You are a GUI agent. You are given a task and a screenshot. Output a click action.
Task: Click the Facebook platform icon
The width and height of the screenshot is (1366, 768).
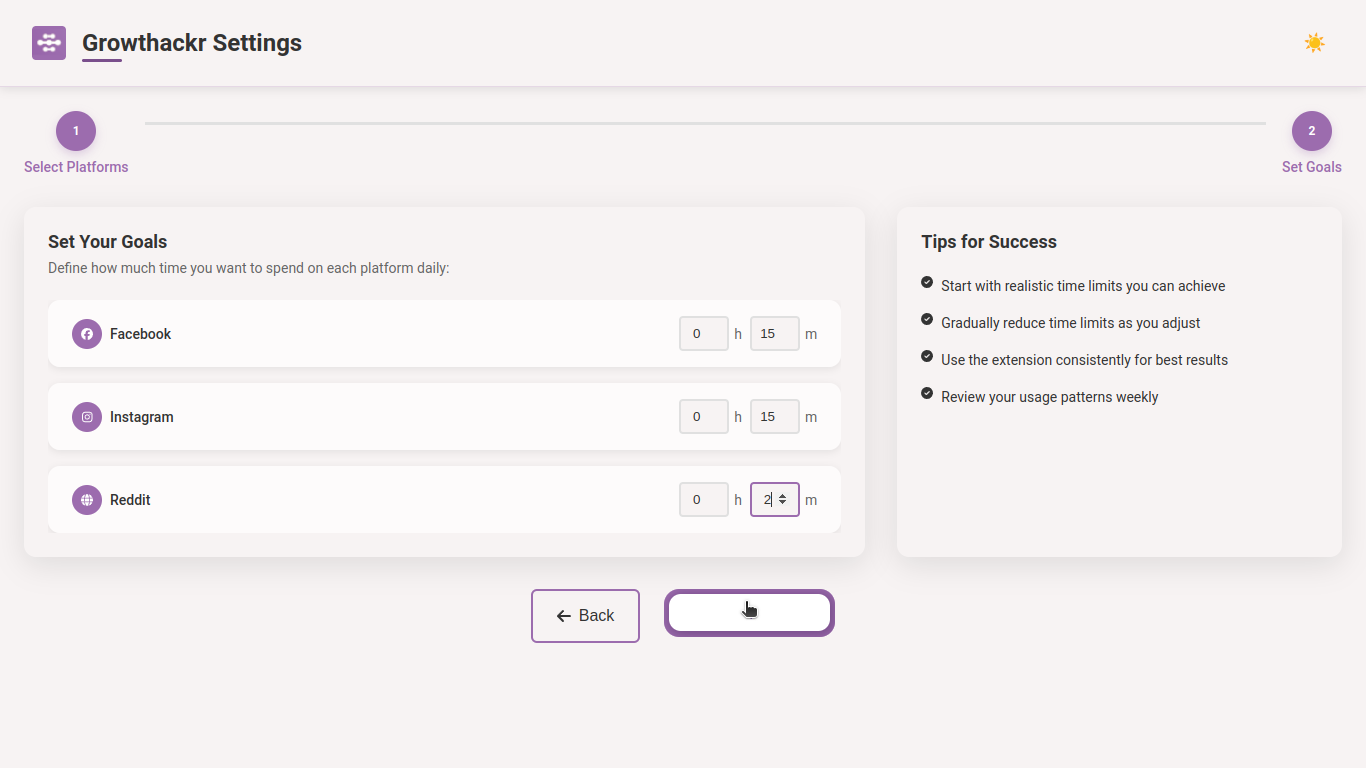click(x=86, y=333)
